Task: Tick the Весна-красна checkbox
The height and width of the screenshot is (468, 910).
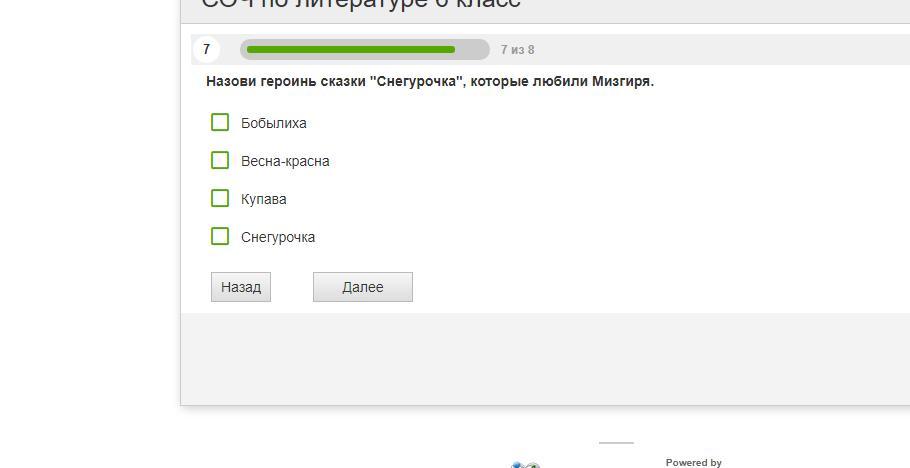Action: point(220,160)
